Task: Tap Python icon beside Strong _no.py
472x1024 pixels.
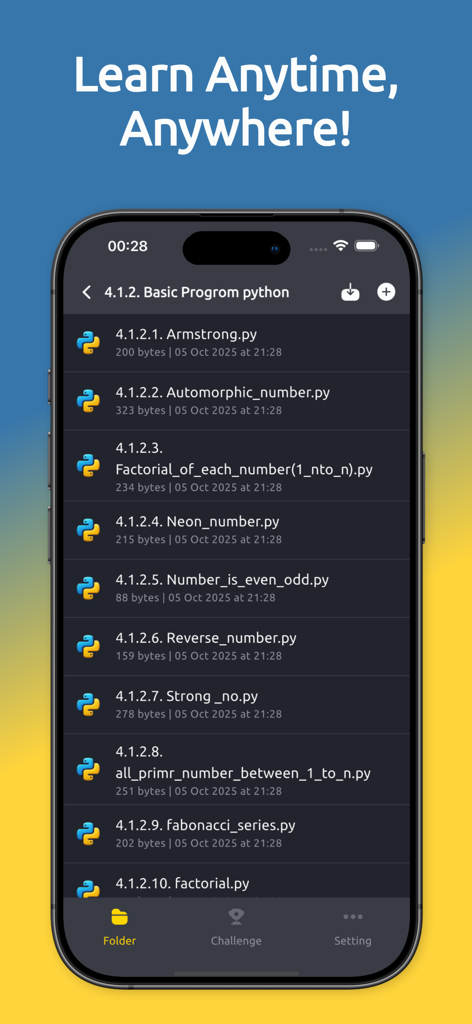Action: (88, 704)
